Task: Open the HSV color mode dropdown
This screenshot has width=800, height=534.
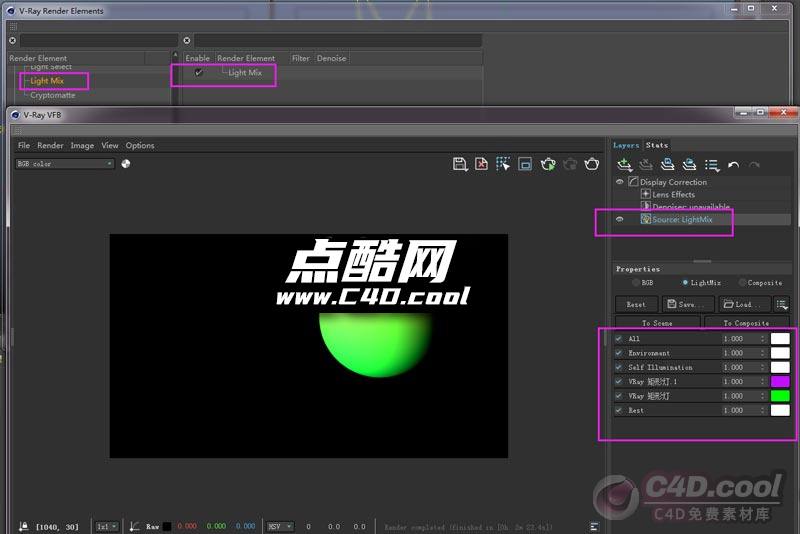Action: point(280,526)
